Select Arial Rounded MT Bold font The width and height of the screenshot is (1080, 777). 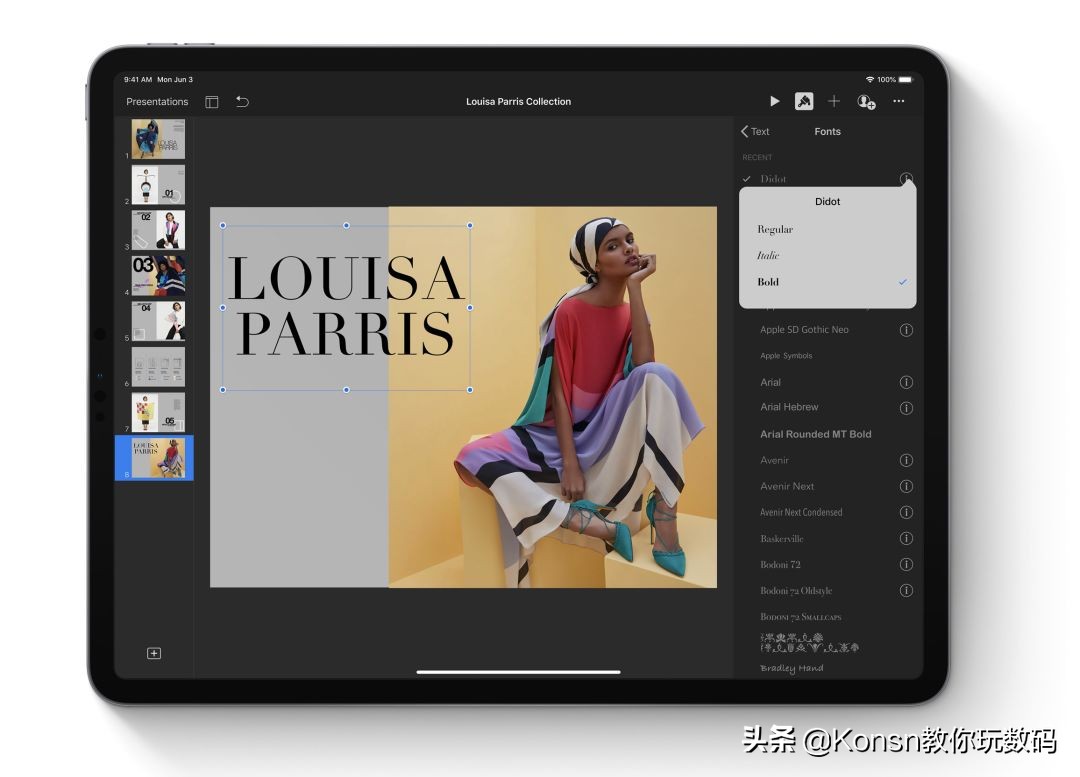816,434
